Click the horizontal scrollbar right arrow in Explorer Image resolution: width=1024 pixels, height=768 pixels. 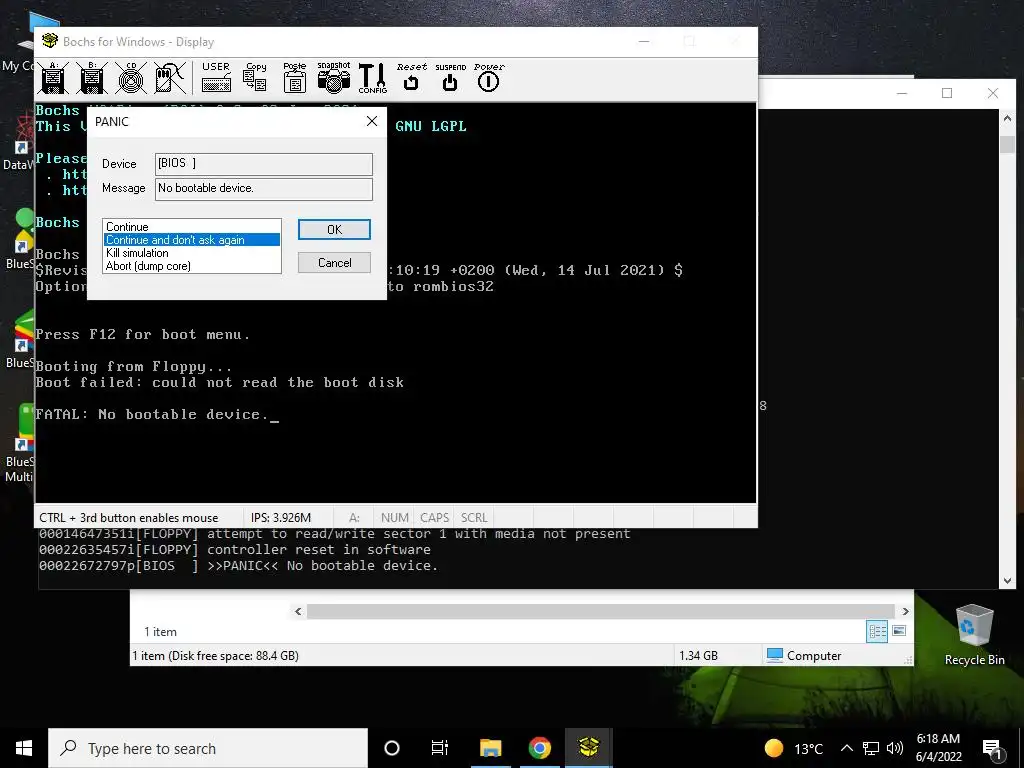905,611
